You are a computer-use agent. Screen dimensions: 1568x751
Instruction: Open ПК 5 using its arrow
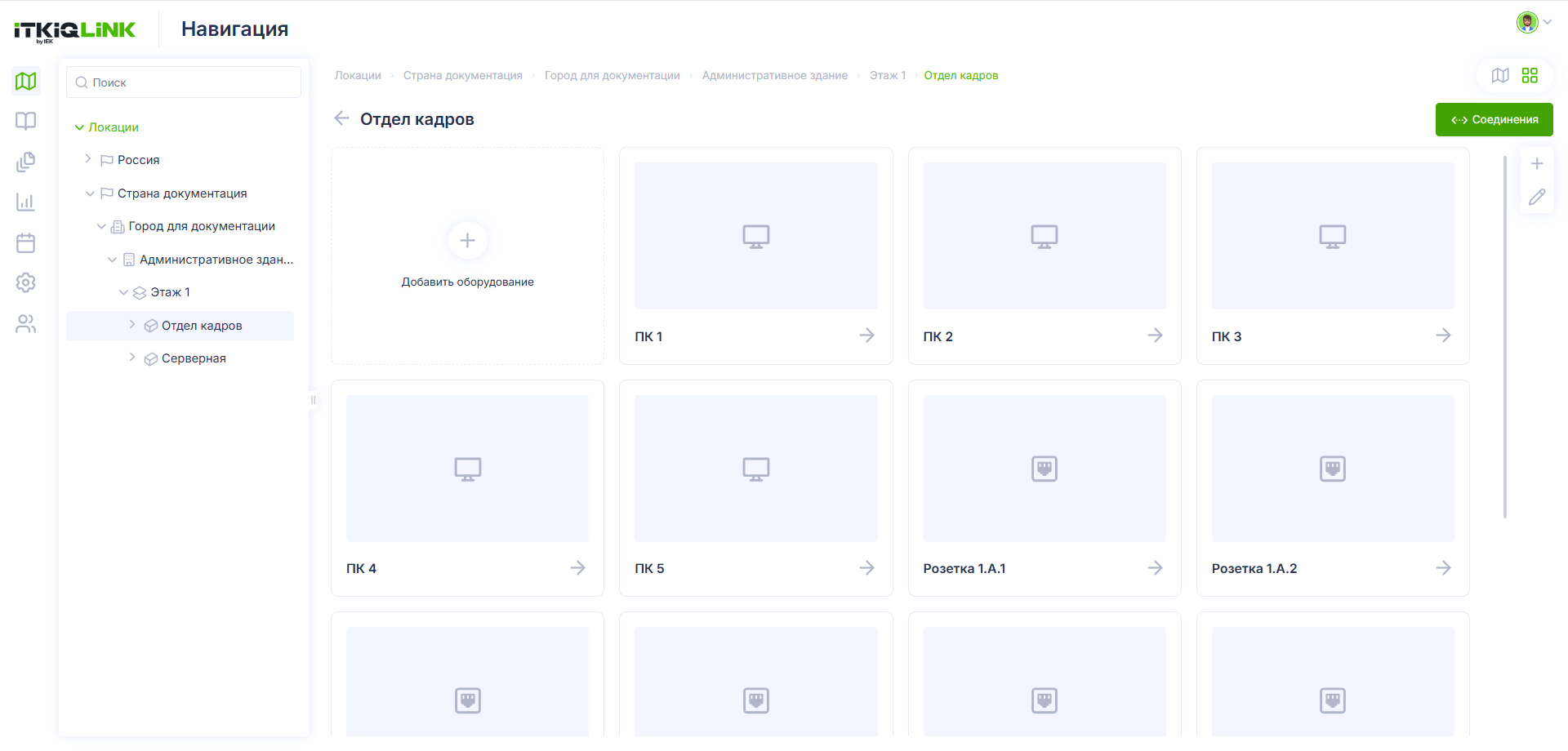(x=866, y=568)
